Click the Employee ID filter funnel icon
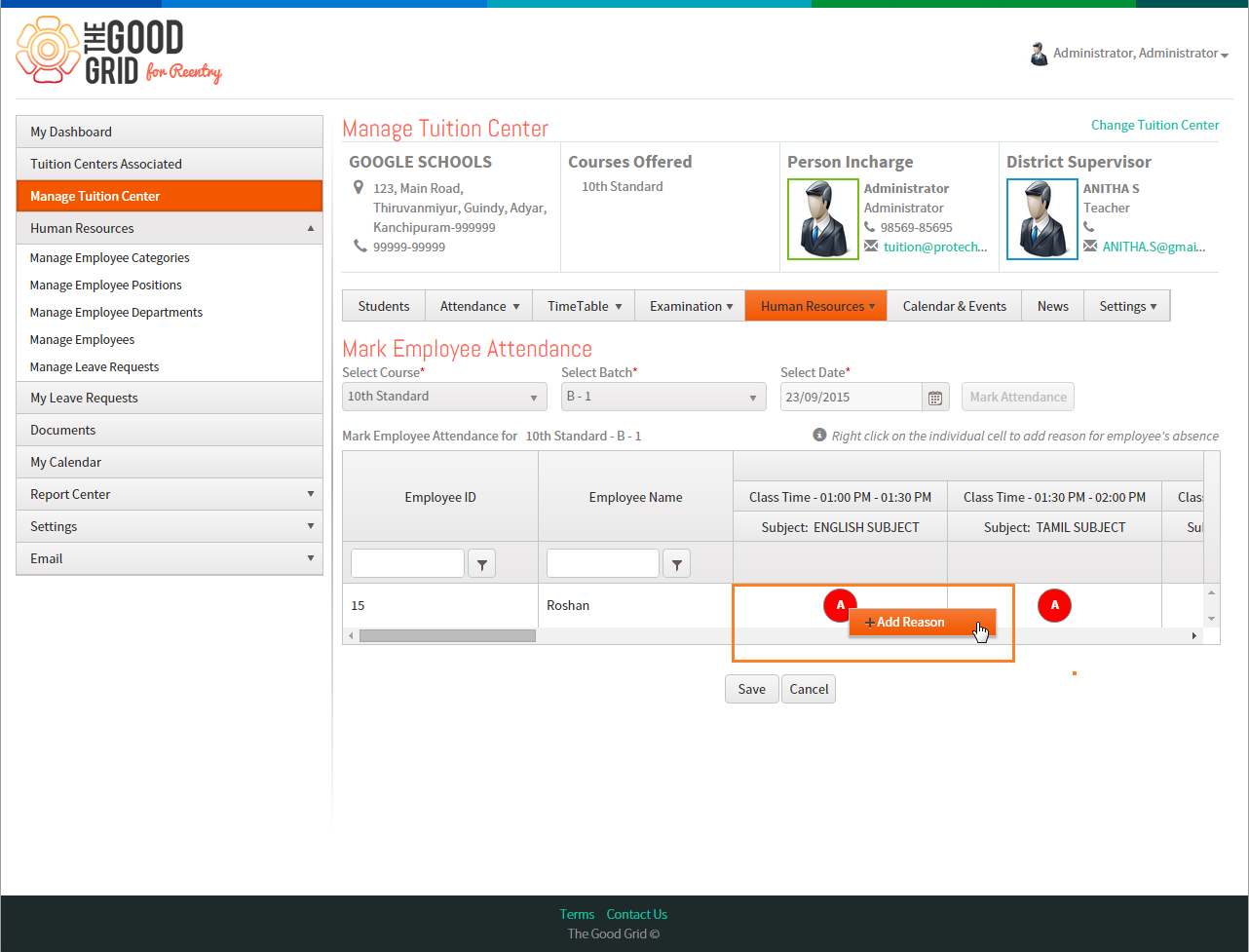Viewport: 1249px width, 952px height. click(x=482, y=563)
